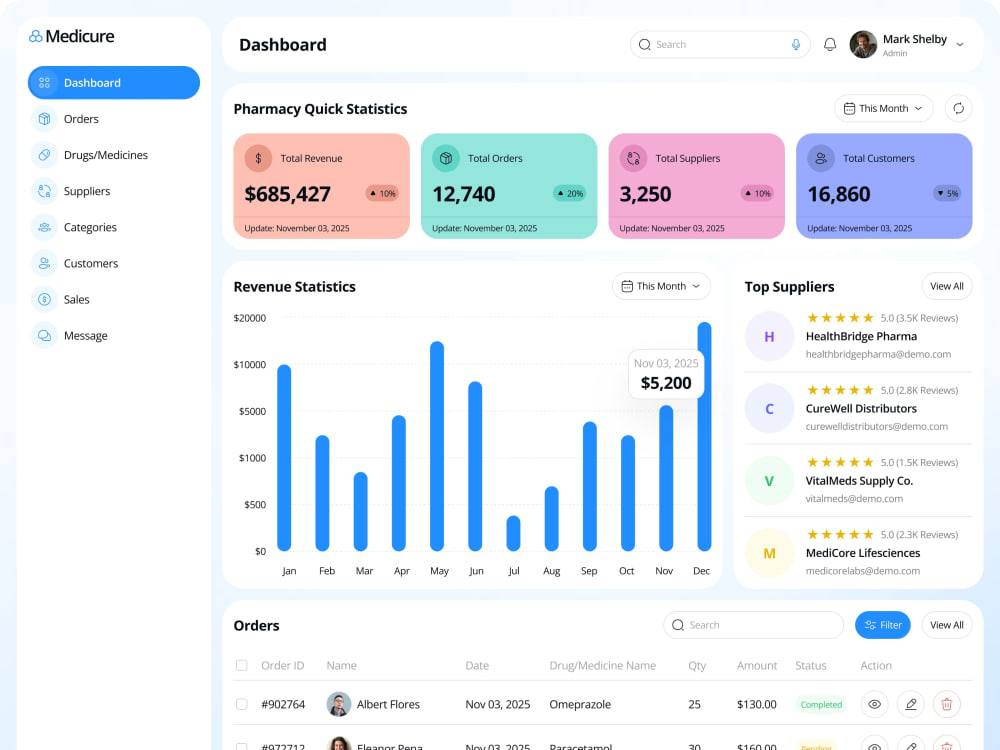1000x750 pixels.
Task: Click the Amount column header
Action: pos(757,665)
